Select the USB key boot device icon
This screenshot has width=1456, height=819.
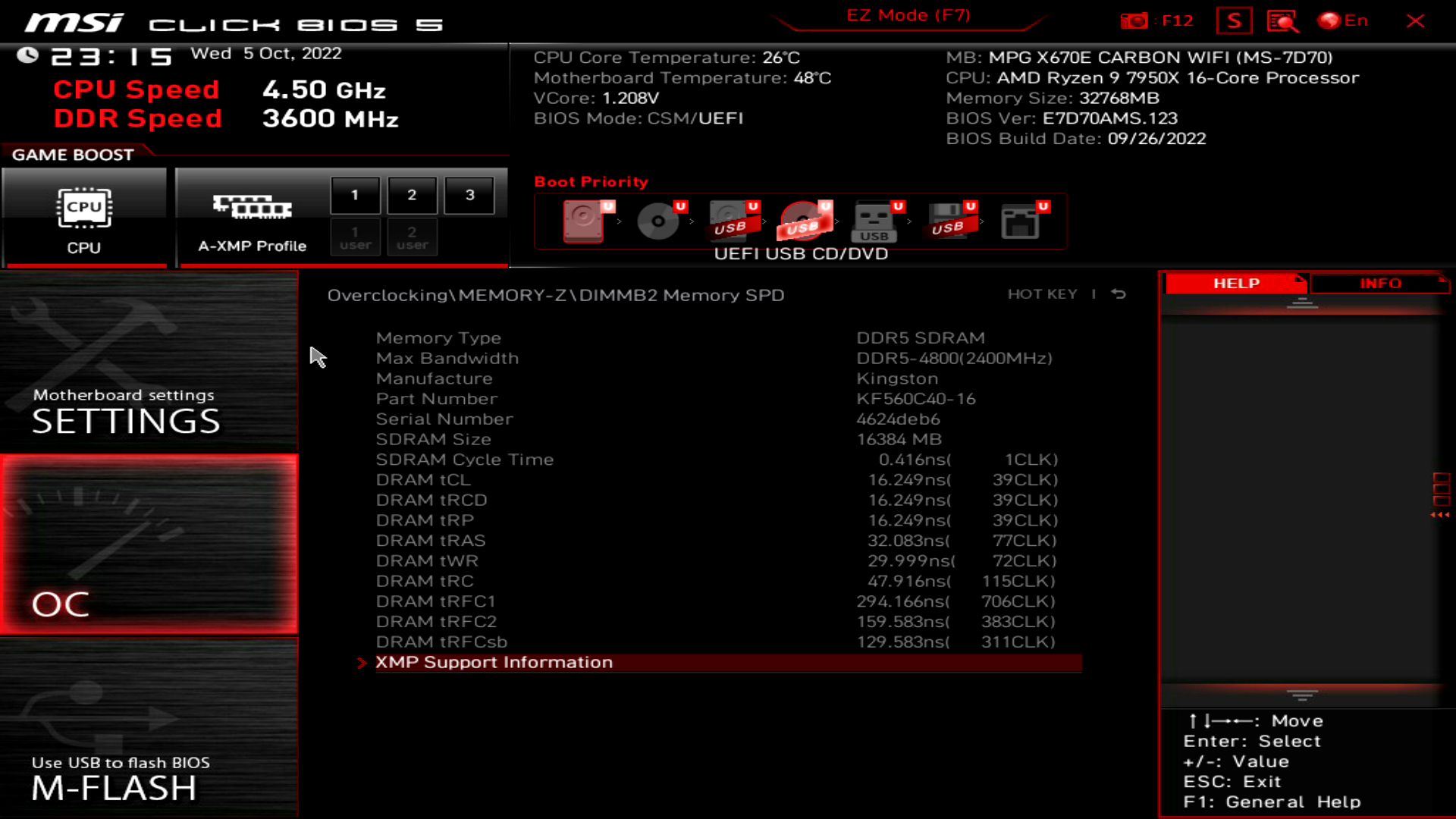coord(875,221)
